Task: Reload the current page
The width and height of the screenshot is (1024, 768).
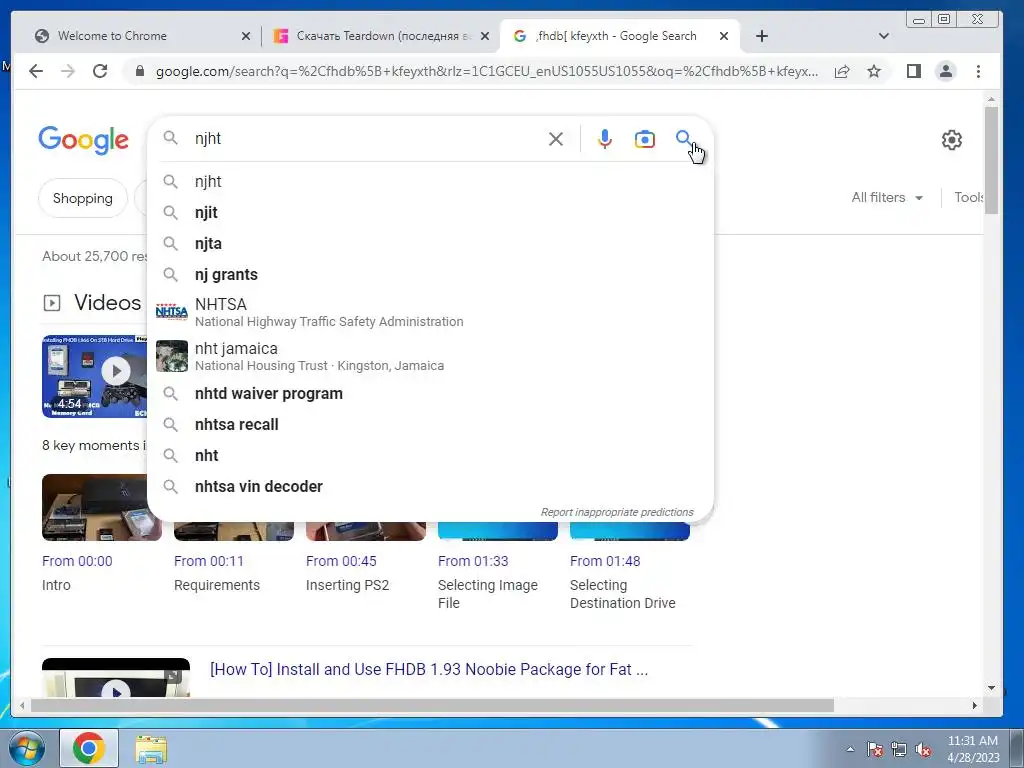Action: click(100, 71)
